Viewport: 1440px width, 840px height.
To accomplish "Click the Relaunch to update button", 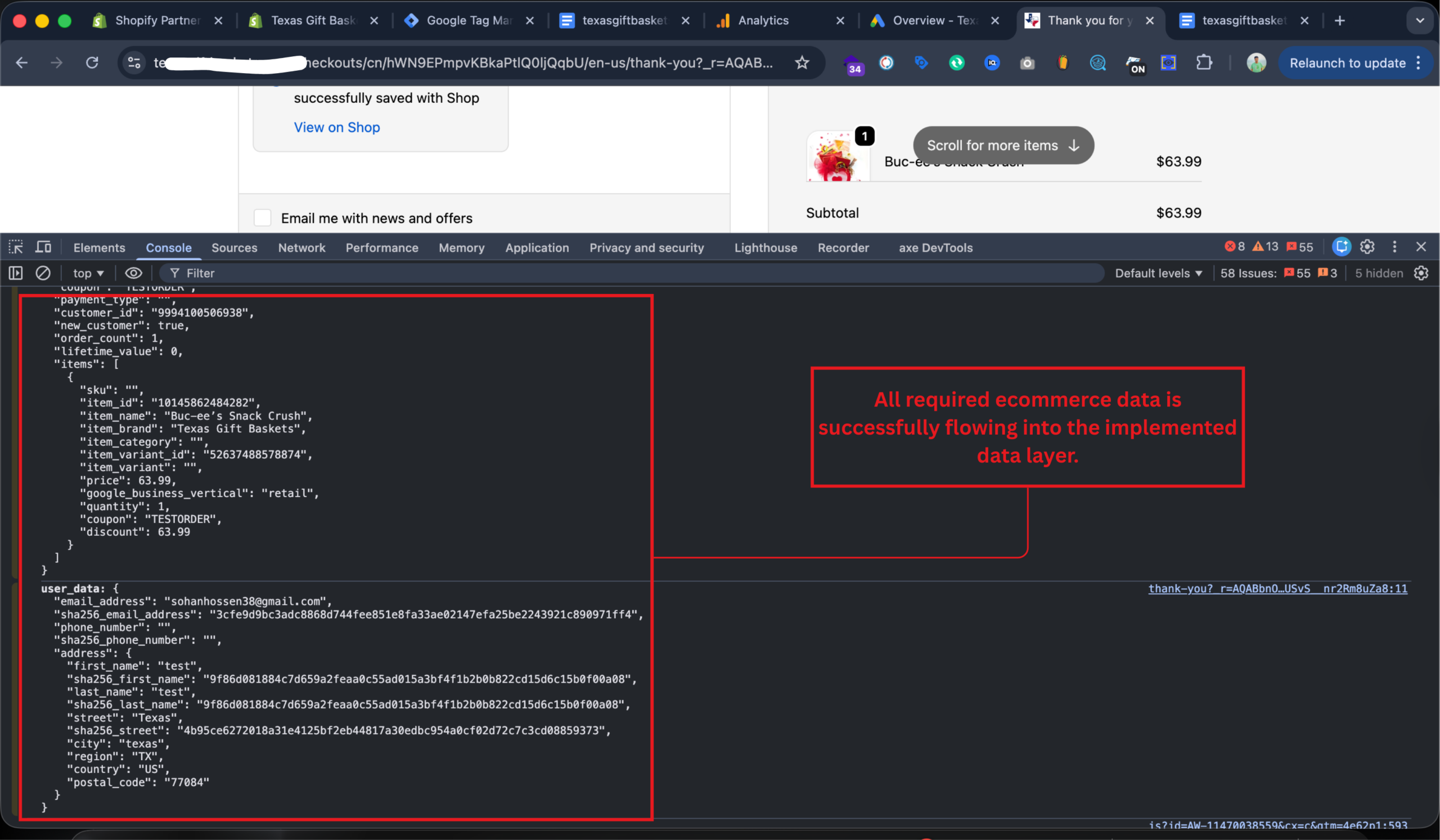I will pyautogui.click(x=1347, y=63).
